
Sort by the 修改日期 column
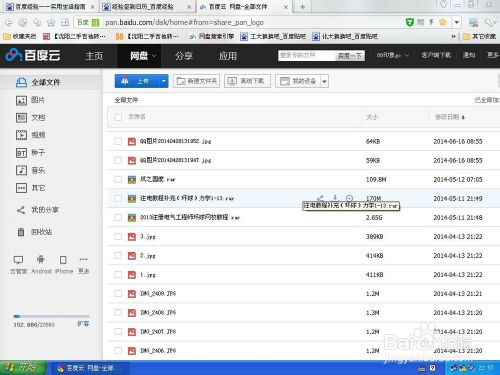pyautogui.click(x=450, y=117)
